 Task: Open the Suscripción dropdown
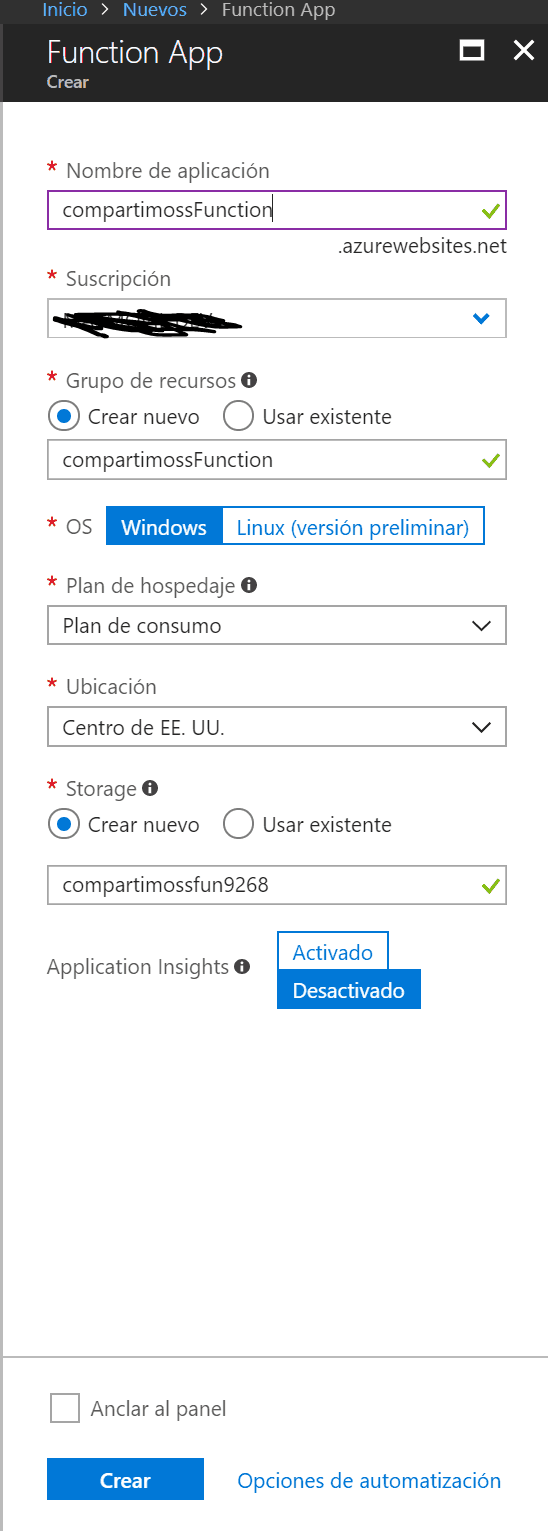[x=277, y=318]
